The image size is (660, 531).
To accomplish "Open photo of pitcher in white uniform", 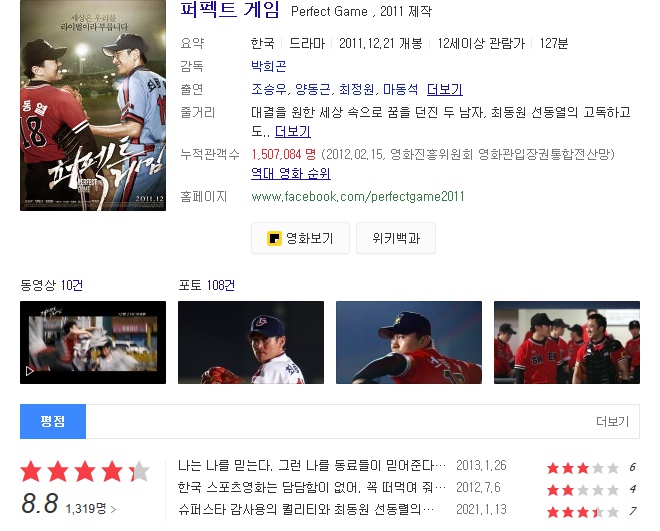I will point(251,342).
